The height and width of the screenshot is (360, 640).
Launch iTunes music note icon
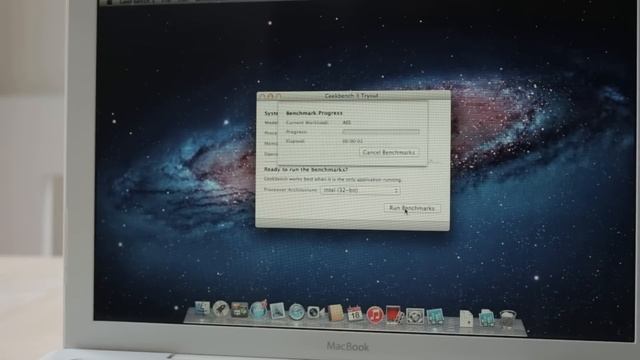tap(374, 315)
